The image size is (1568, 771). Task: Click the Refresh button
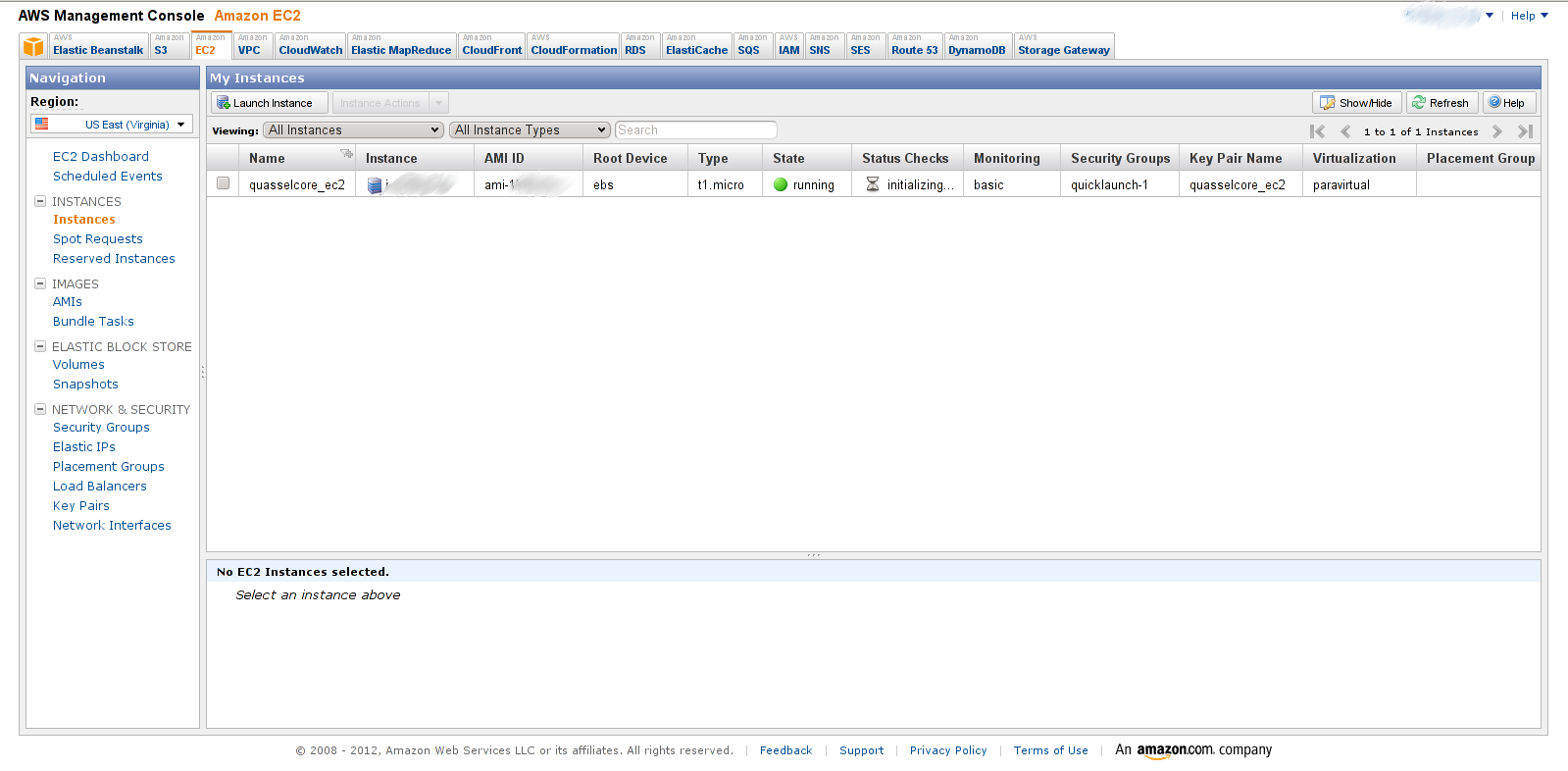(1442, 103)
